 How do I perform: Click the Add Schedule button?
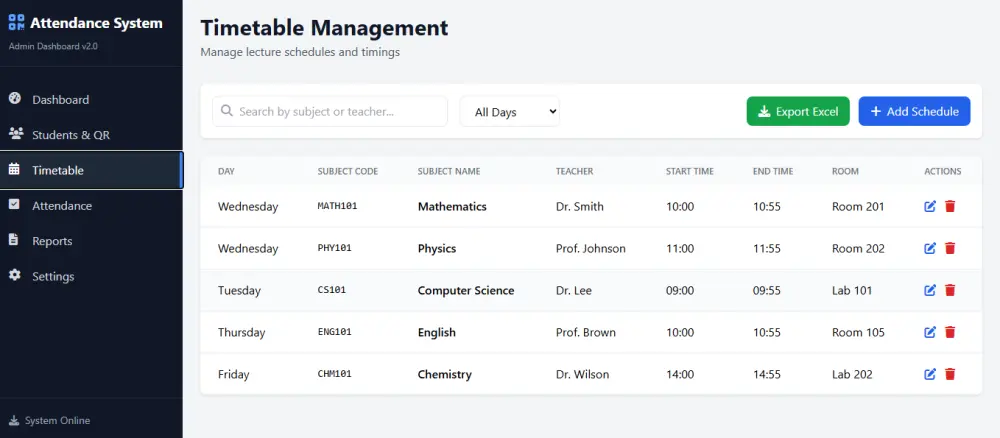tap(914, 112)
